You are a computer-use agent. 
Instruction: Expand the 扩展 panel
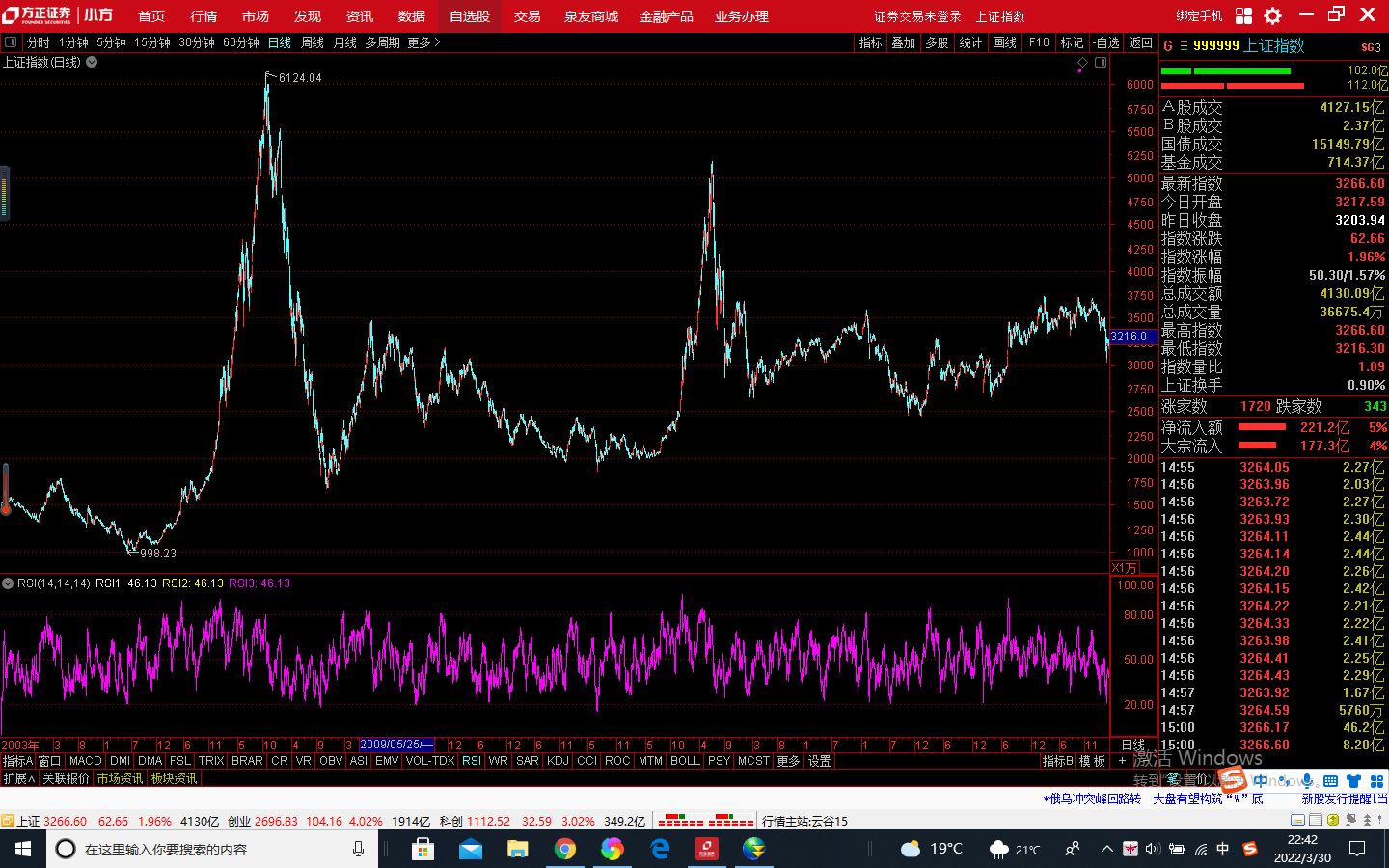[18, 778]
